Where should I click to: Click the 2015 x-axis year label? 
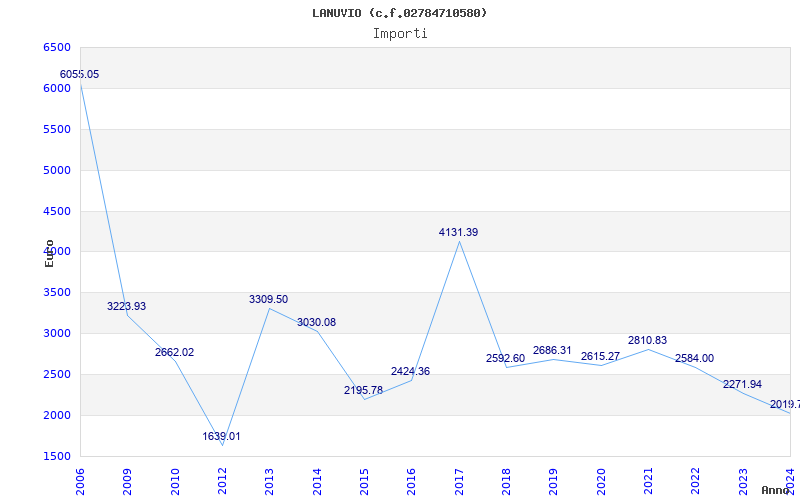(364, 482)
